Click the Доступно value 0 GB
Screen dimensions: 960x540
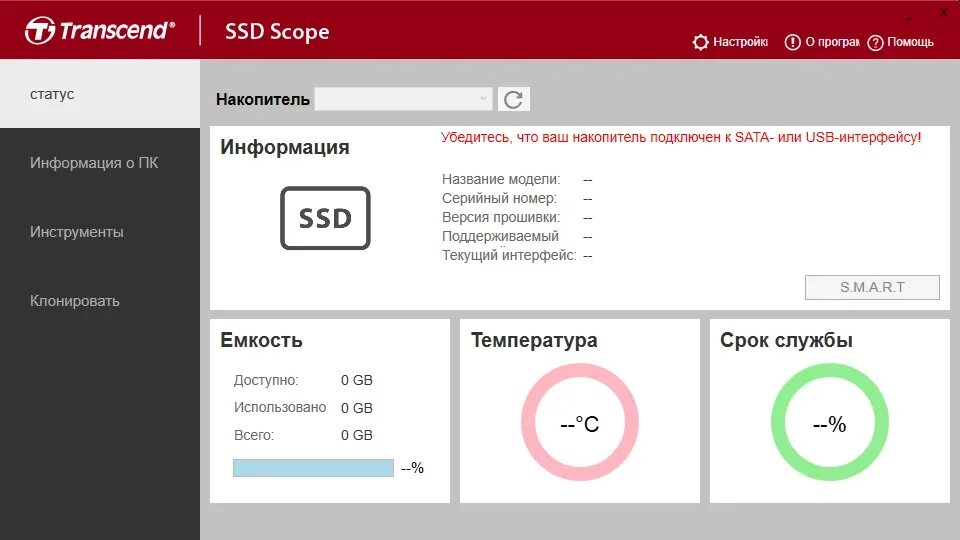tap(357, 380)
